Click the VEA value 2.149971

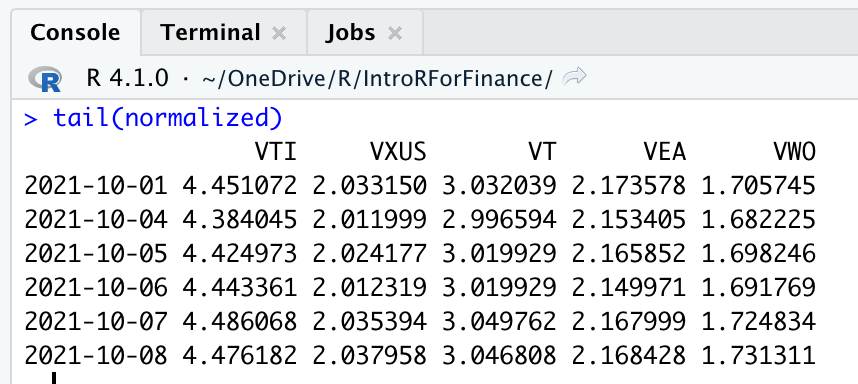coord(629,288)
